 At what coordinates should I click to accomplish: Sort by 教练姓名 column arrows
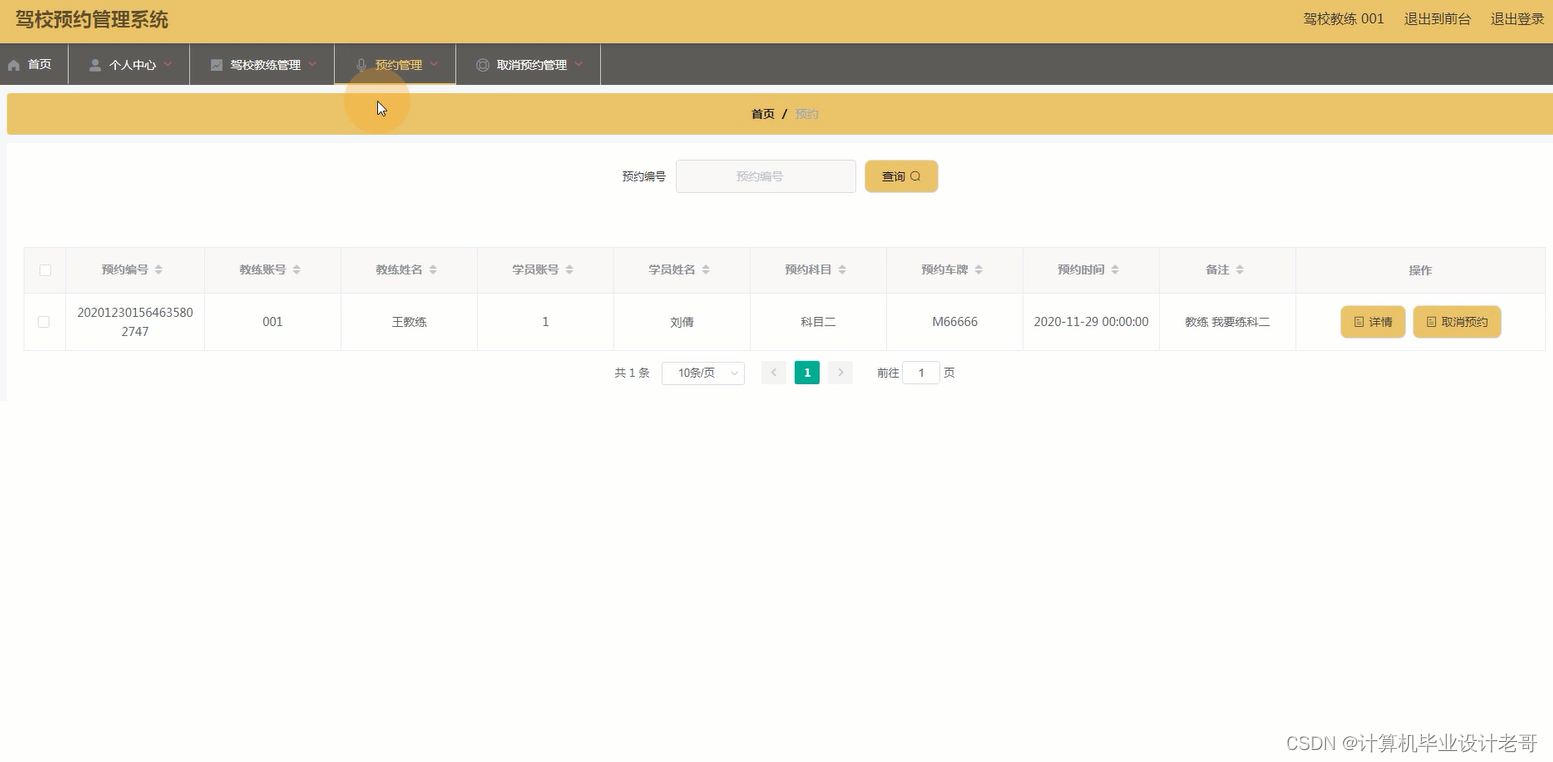click(x=433, y=270)
